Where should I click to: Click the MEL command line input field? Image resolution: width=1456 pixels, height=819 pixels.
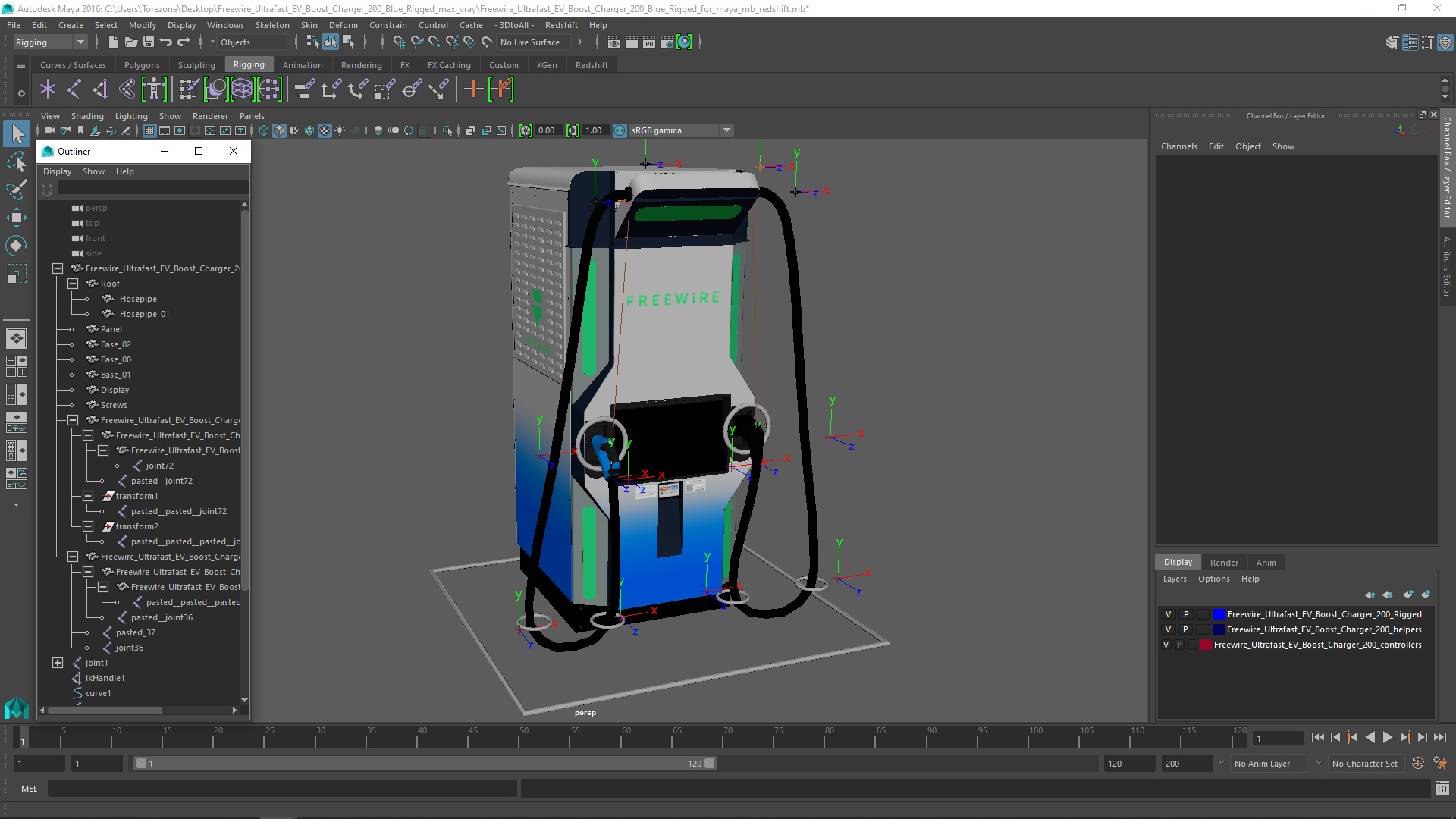282,789
